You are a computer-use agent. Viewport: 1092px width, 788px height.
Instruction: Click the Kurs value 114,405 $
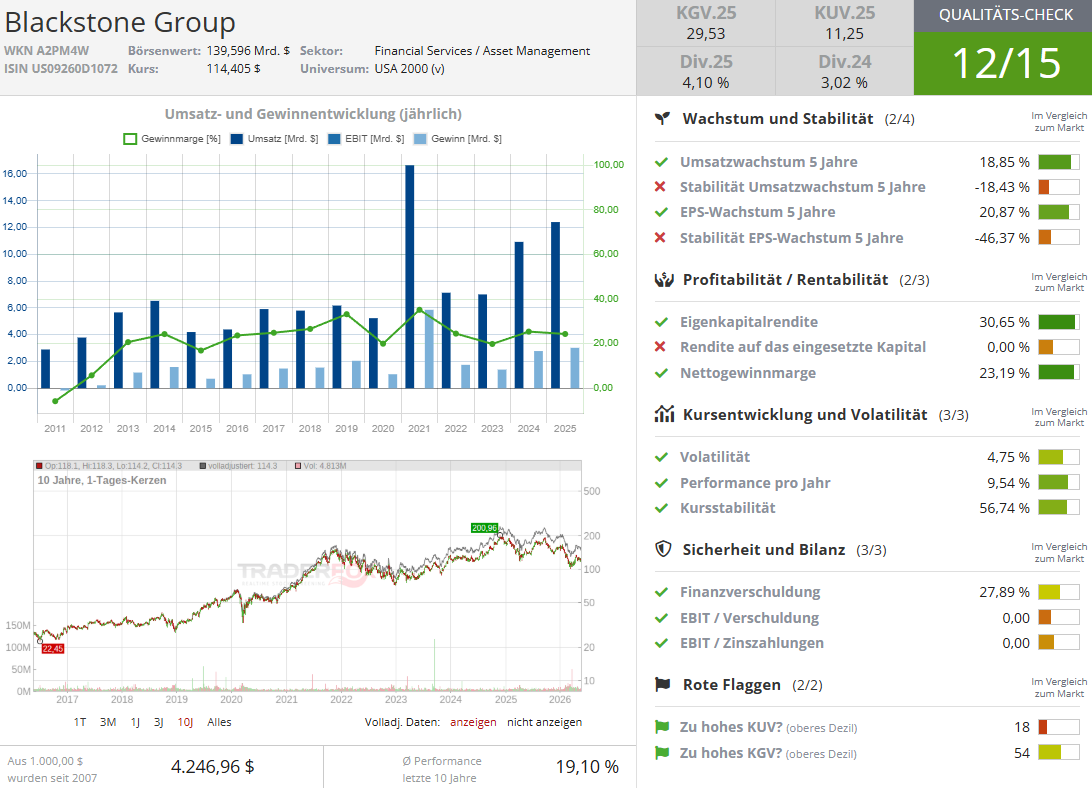tap(233, 69)
